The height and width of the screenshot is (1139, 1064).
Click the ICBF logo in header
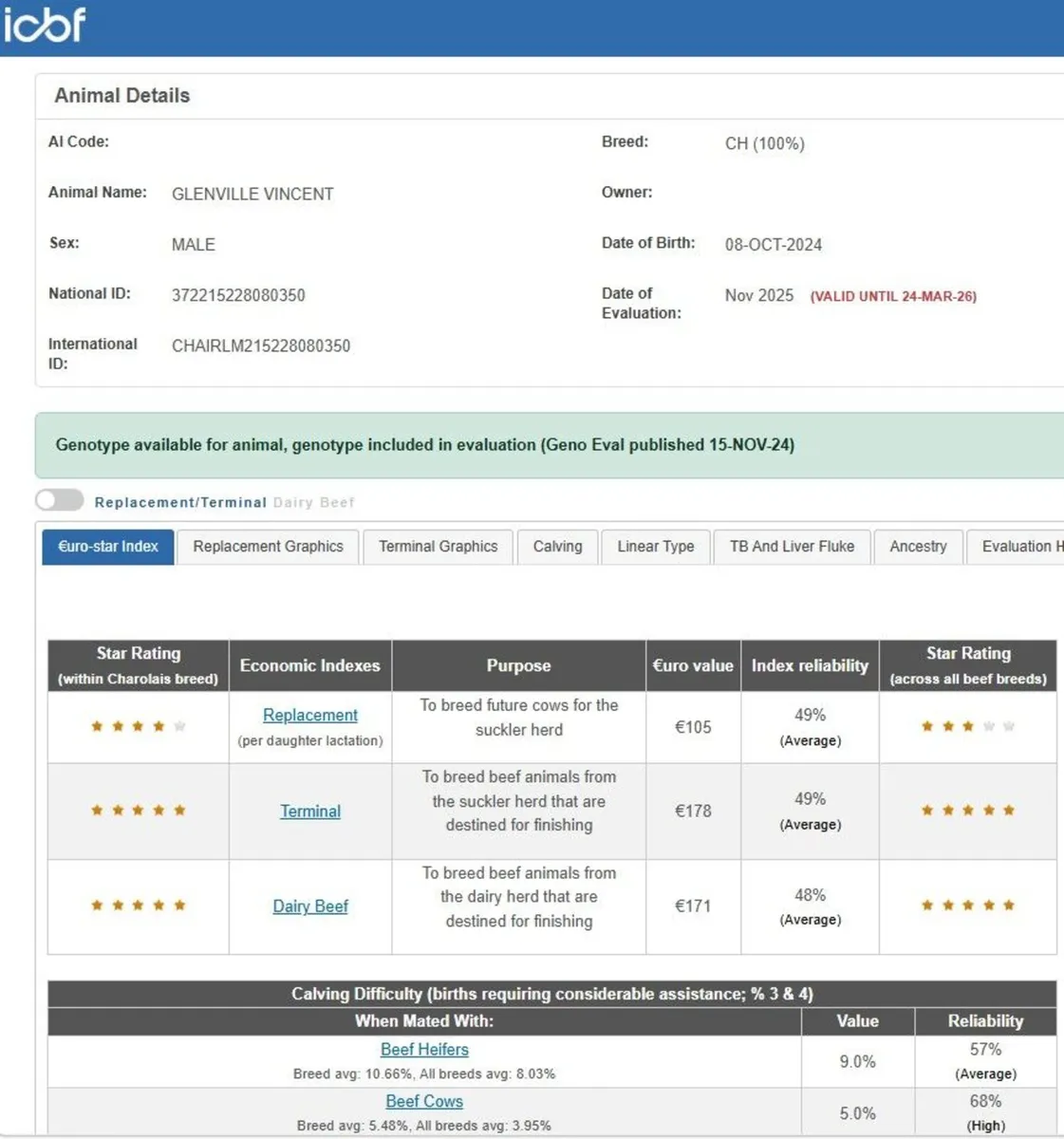[x=45, y=25]
